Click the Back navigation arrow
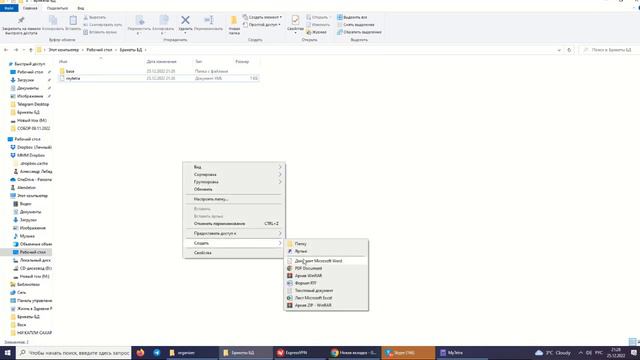This screenshot has height=360, width=640. coord(6,50)
